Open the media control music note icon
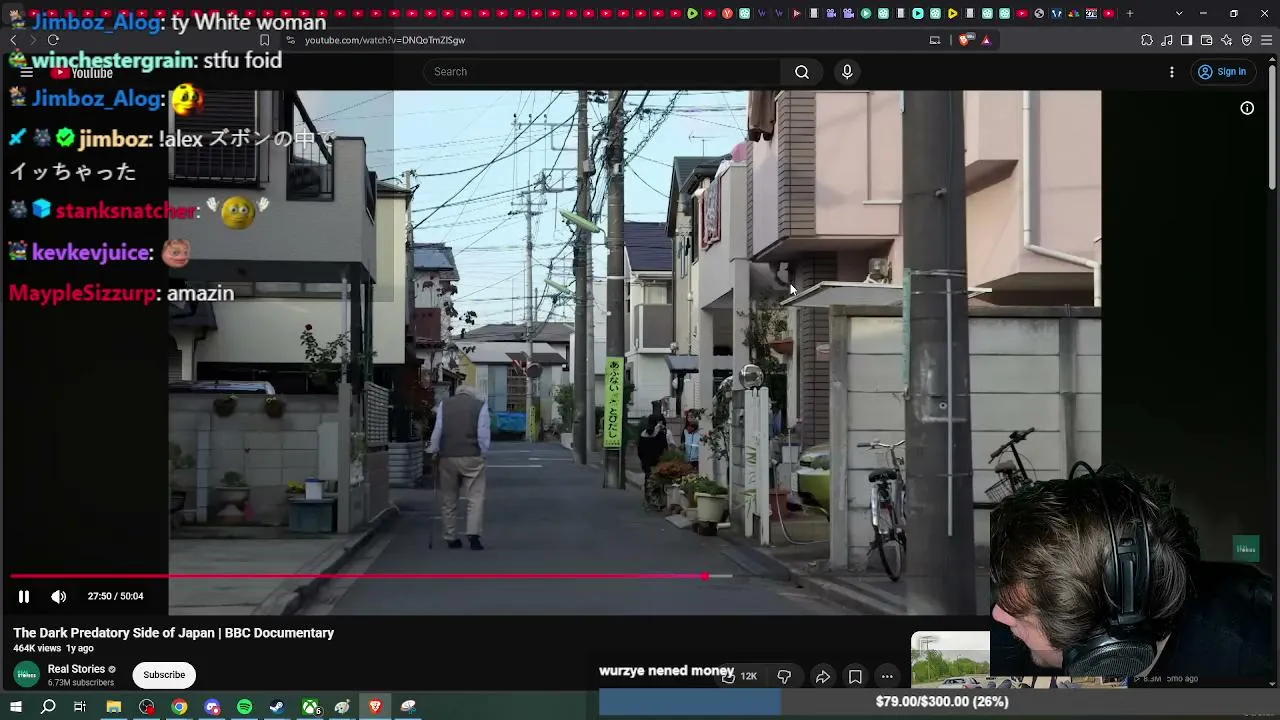This screenshot has width=1280, height=720. pyautogui.click(x=1167, y=40)
